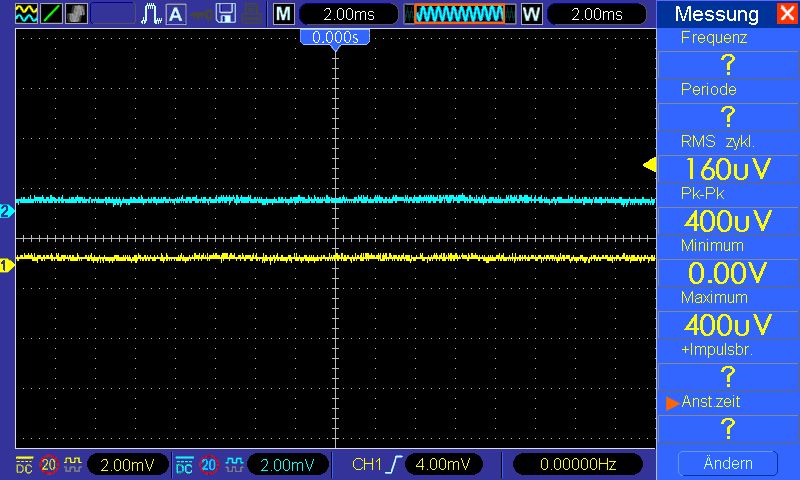Click the CH2 cyan ground level marker
The height and width of the screenshot is (480, 800).
pyautogui.click(x=6, y=211)
